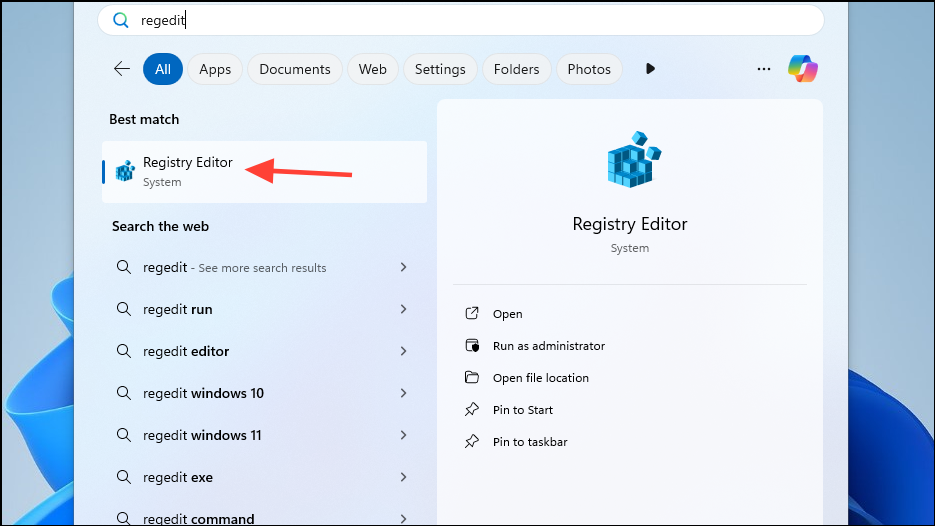Click the large Registry Editor cube icon
The width and height of the screenshot is (935, 526).
coord(634,159)
